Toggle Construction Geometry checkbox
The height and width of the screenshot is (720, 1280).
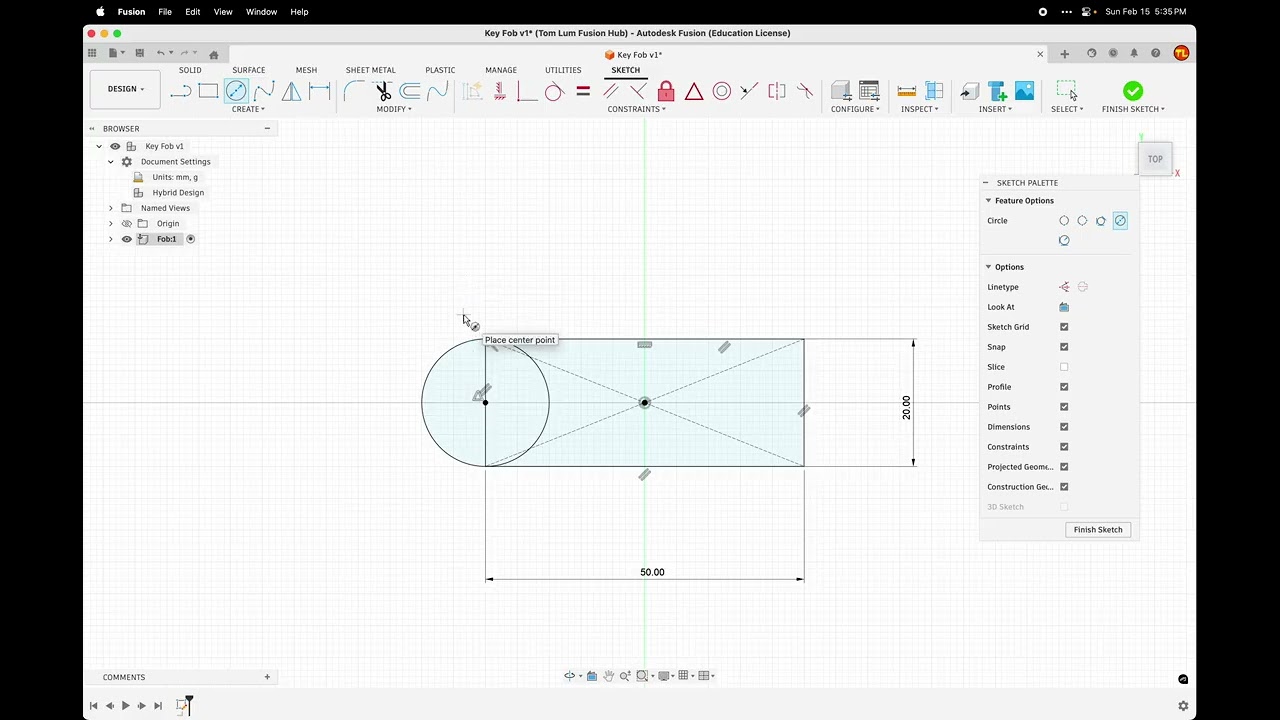pyautogui.click(x=1064, y=487)
